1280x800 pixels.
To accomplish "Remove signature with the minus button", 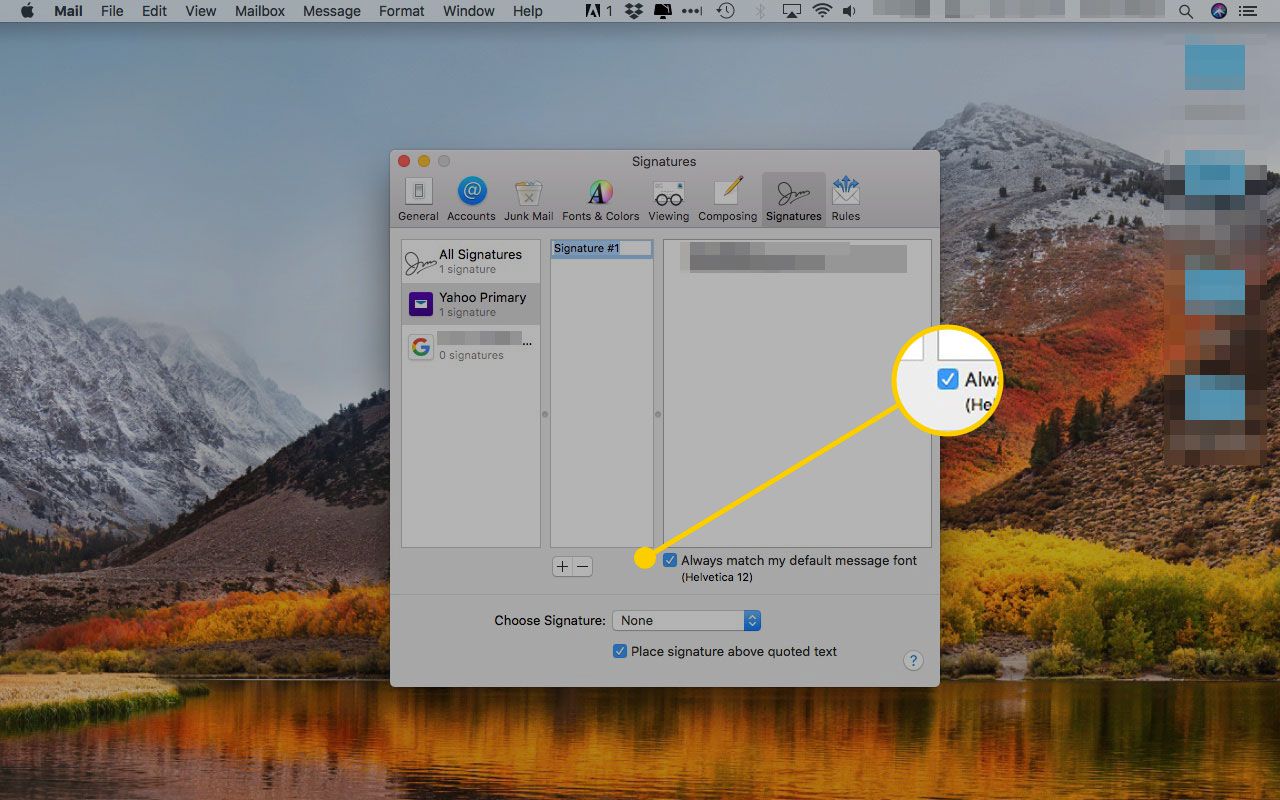I will pos(582,567).
